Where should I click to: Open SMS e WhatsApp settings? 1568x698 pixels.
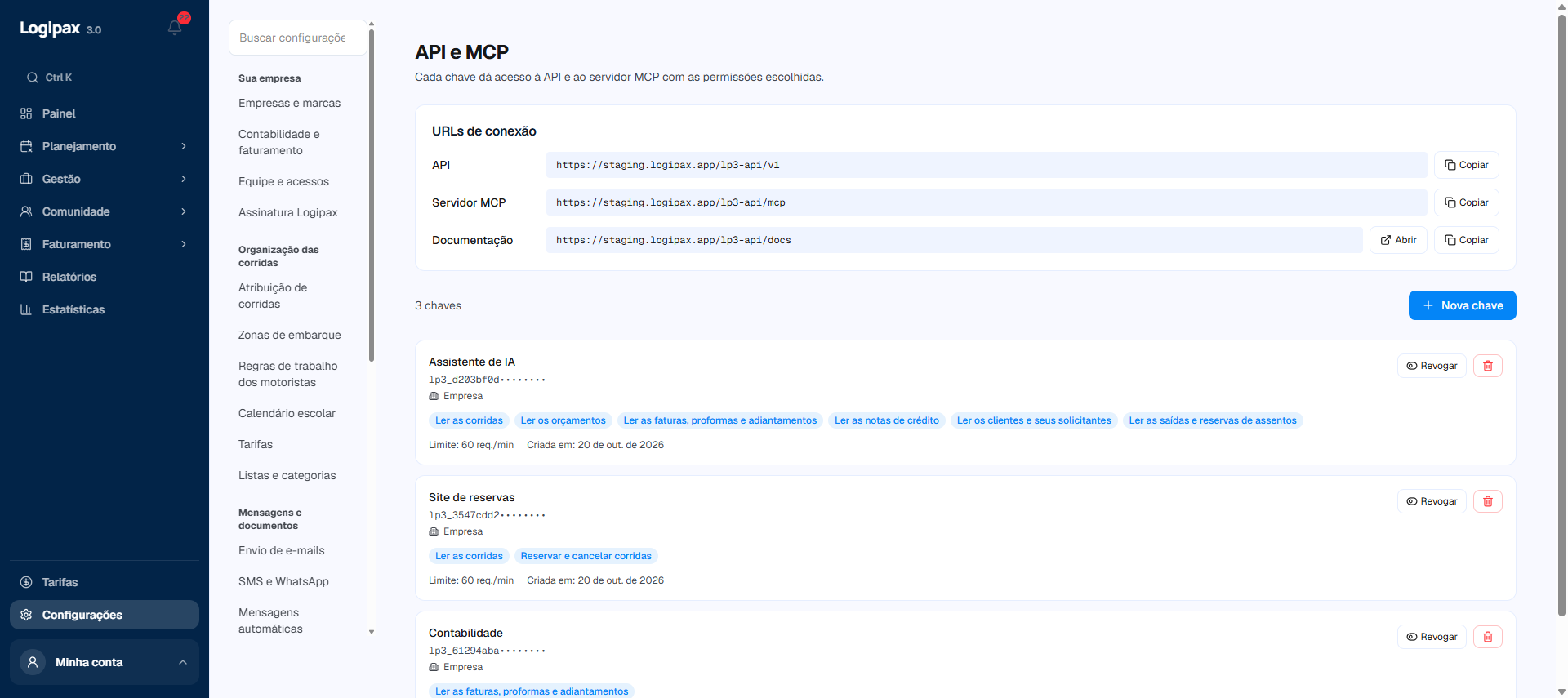(283, 581)
